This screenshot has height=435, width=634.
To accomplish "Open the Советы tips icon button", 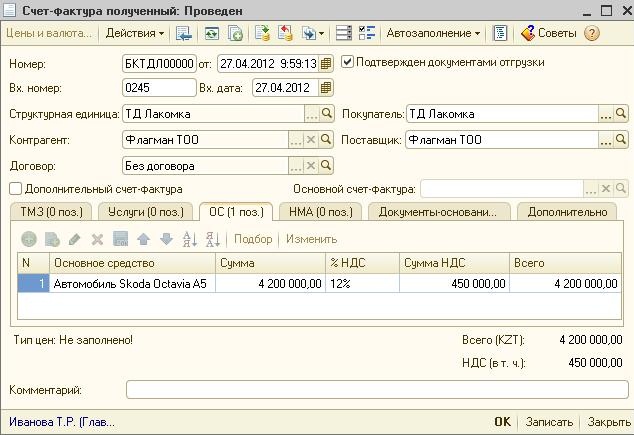I will tap(548, 33).
